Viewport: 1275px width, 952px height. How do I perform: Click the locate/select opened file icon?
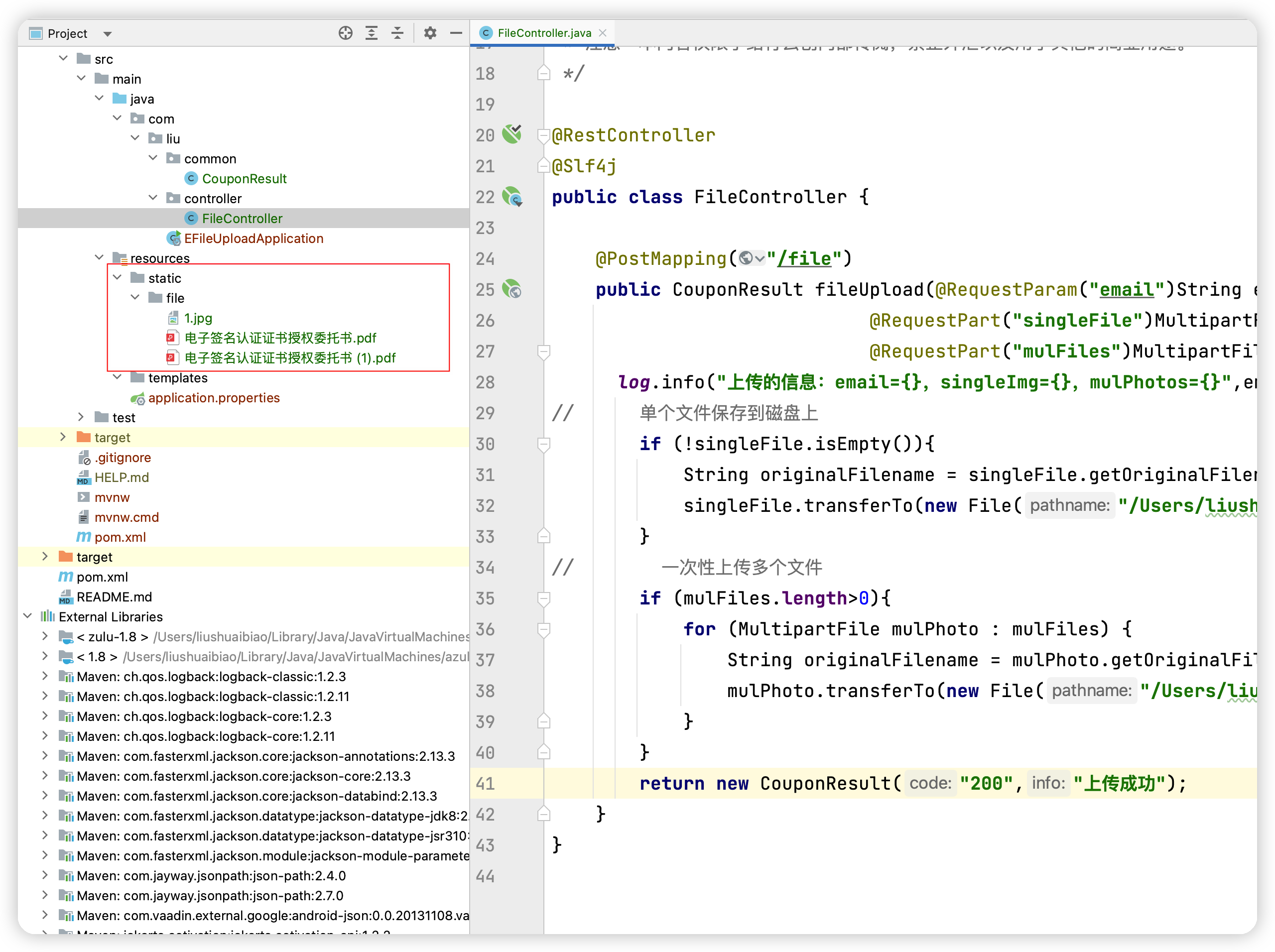pos(345,33)
